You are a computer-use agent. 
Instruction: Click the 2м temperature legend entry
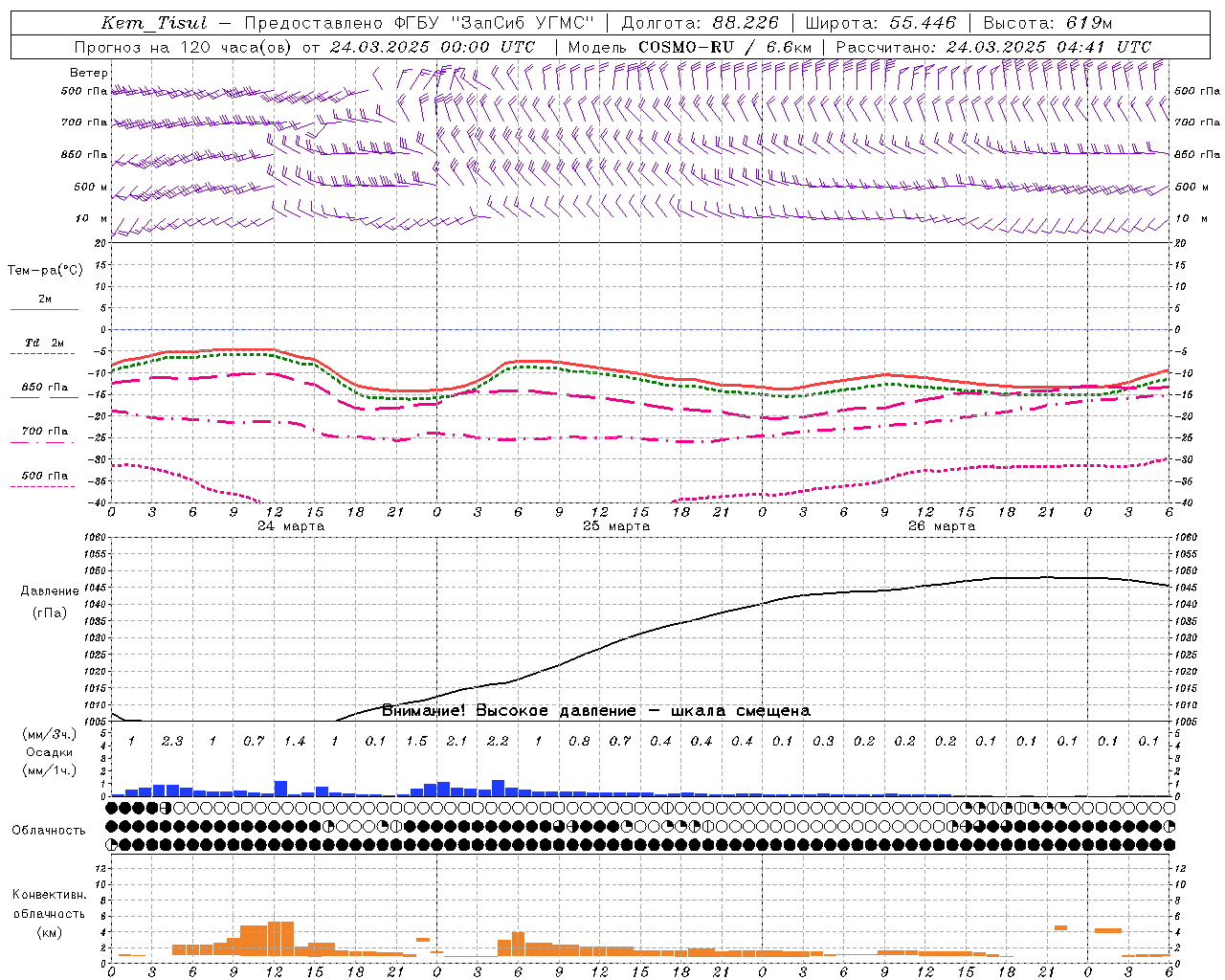pyautogui.click(x=45, y=299)
